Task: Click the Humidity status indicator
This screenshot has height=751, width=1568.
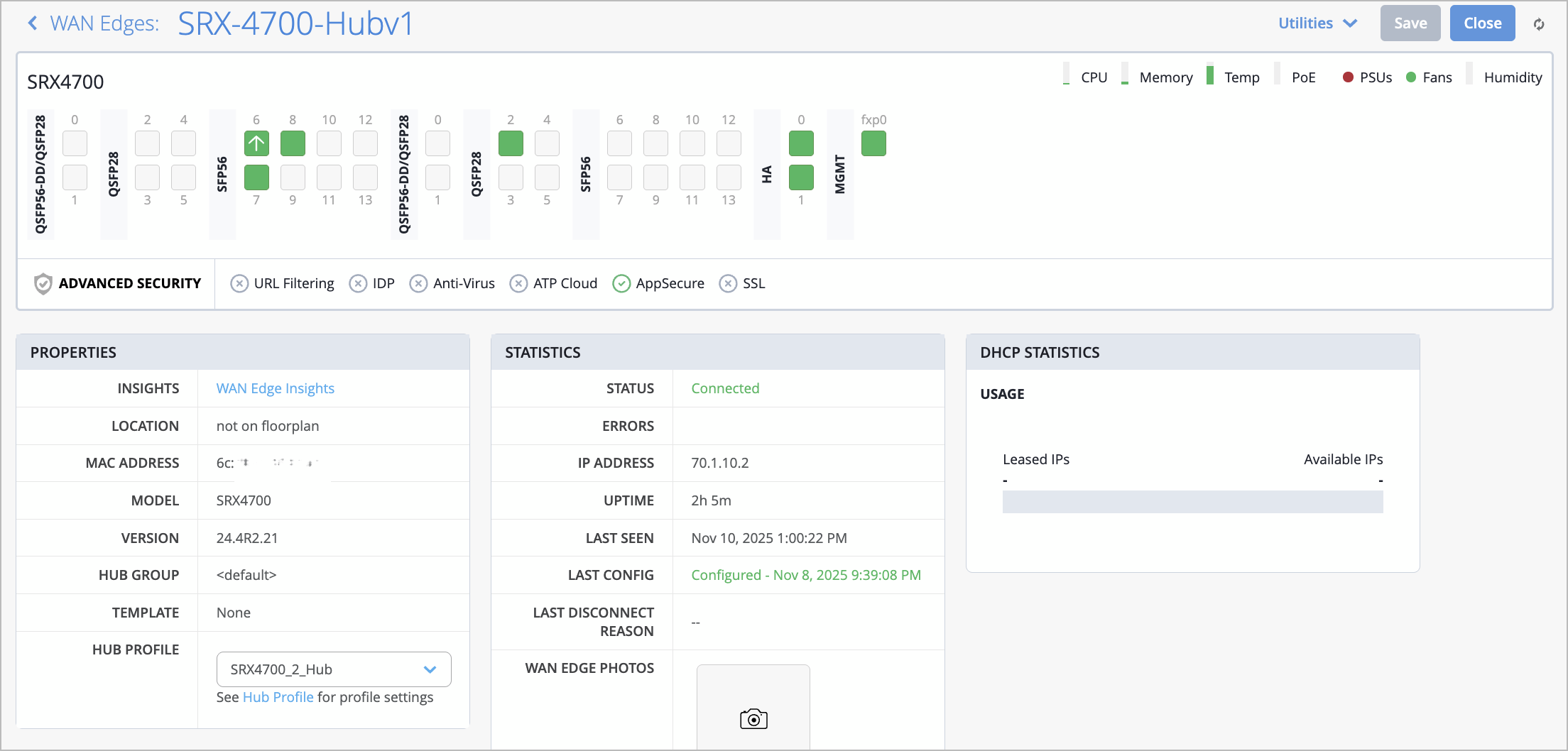Action: pos(1469,75)
